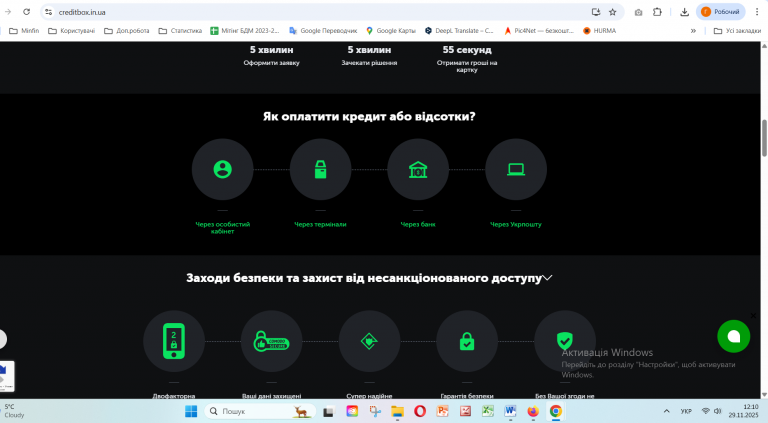This screenshot has height=423, width=768.
Task: Open the Доп.робота bookmarks folder
Action: pyautogui.click(x=127, y=30)
